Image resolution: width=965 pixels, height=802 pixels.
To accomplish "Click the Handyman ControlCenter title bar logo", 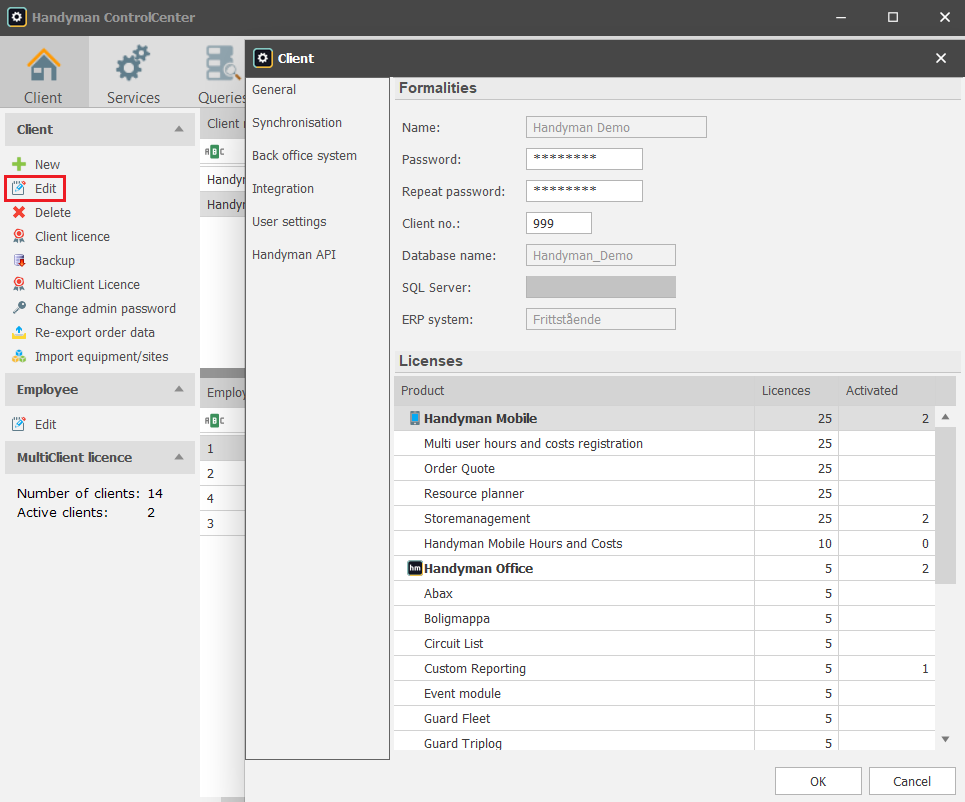I will (17, 17).
